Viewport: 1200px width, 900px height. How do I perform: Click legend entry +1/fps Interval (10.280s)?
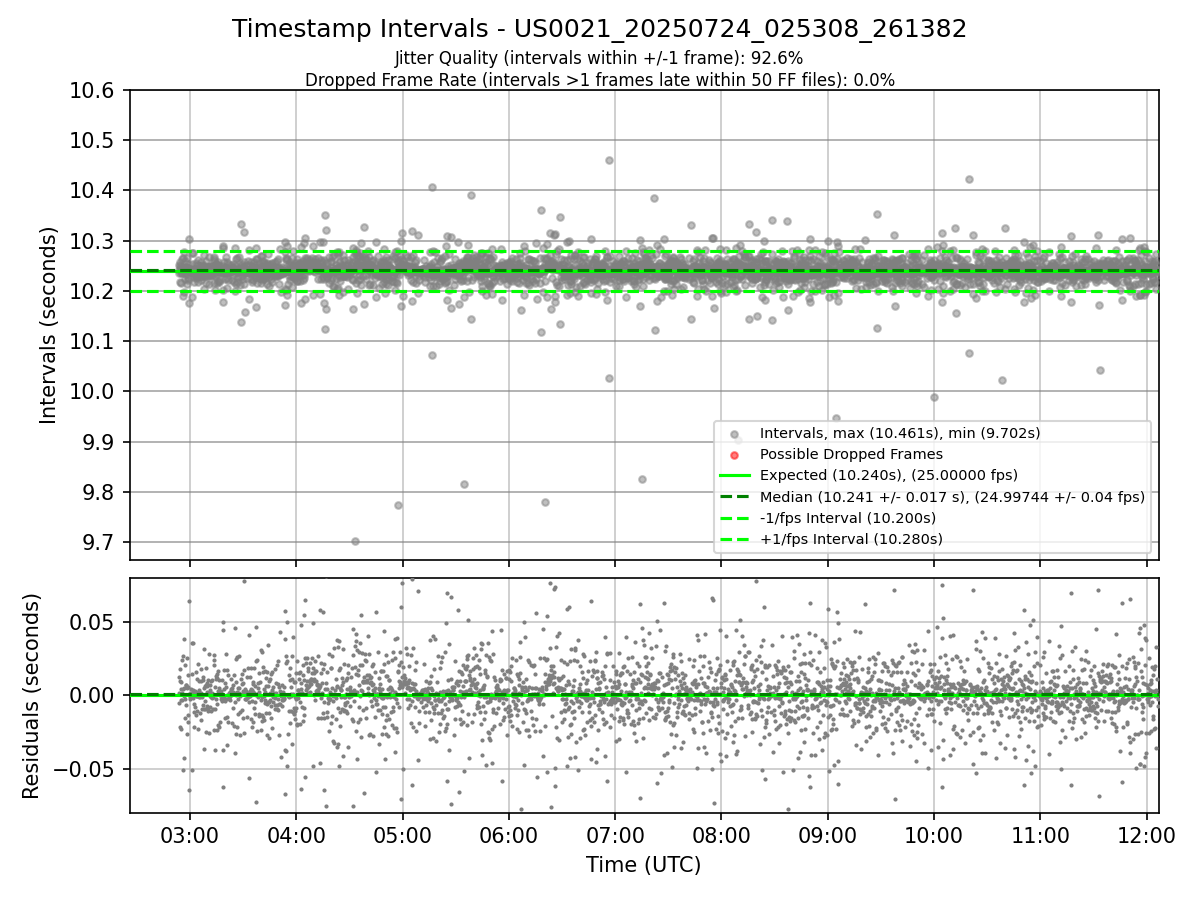tap(851, 539)
